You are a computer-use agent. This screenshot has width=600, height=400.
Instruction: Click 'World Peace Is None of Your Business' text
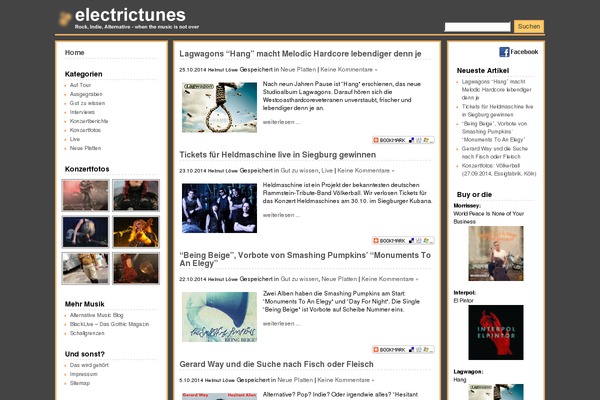(488, 217)
